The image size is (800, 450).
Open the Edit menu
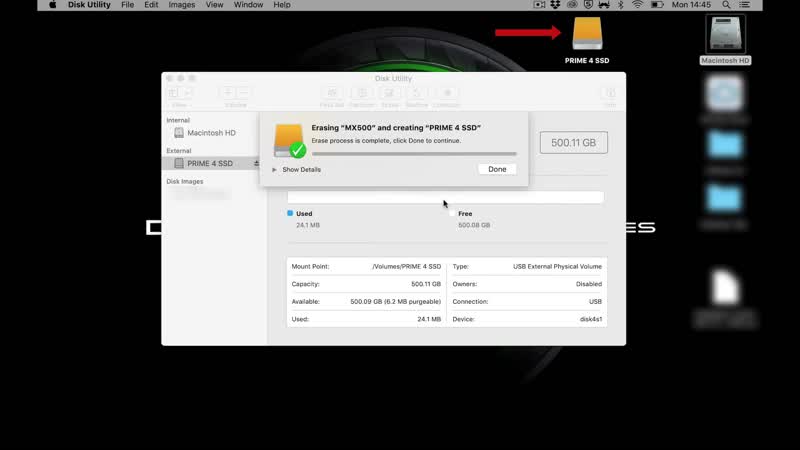[151, 5]
